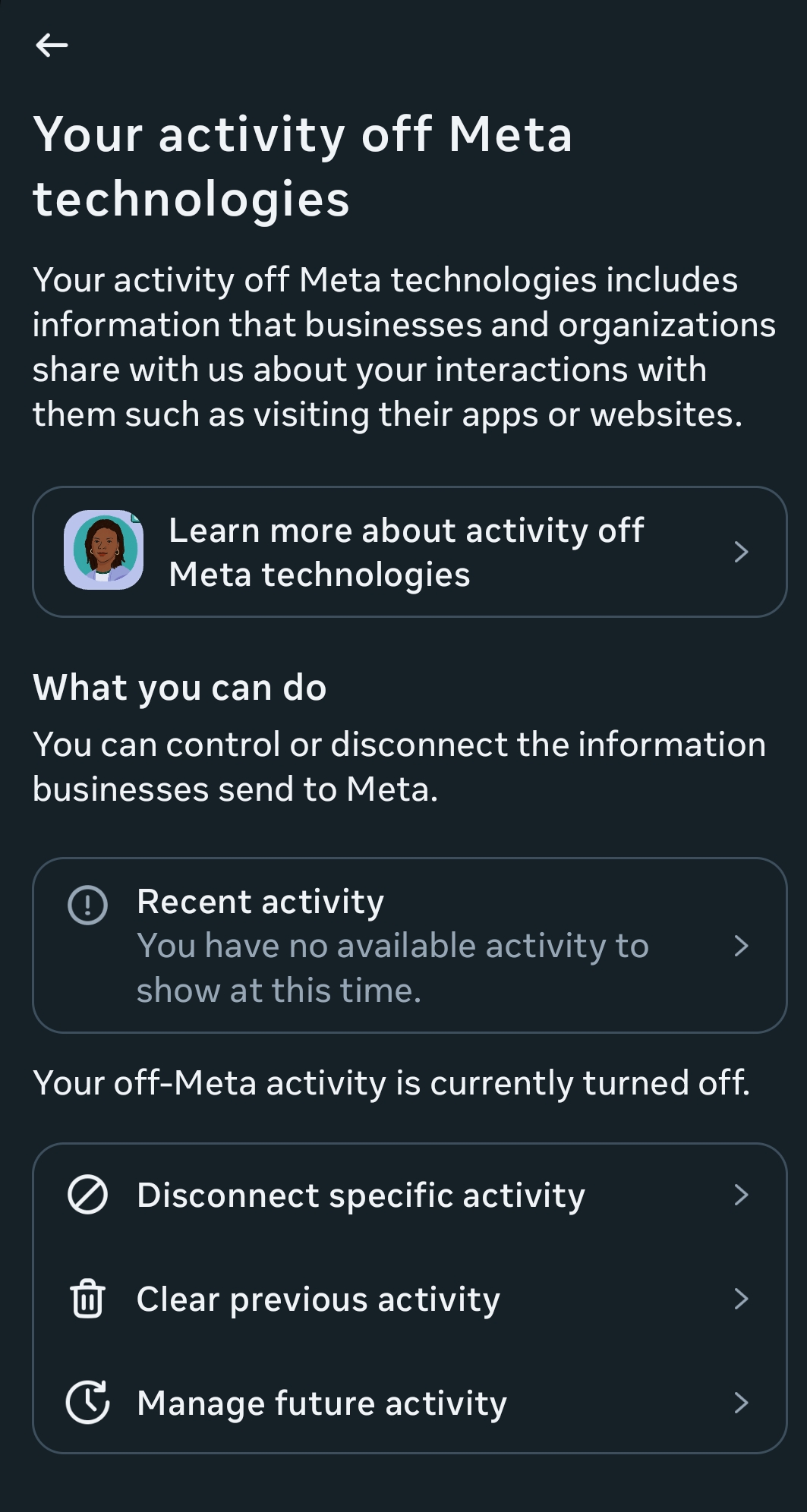Tap the Clear previous activity chevron
The height and width of the screenshot is (1512, 807).
tap(741, 1299)
